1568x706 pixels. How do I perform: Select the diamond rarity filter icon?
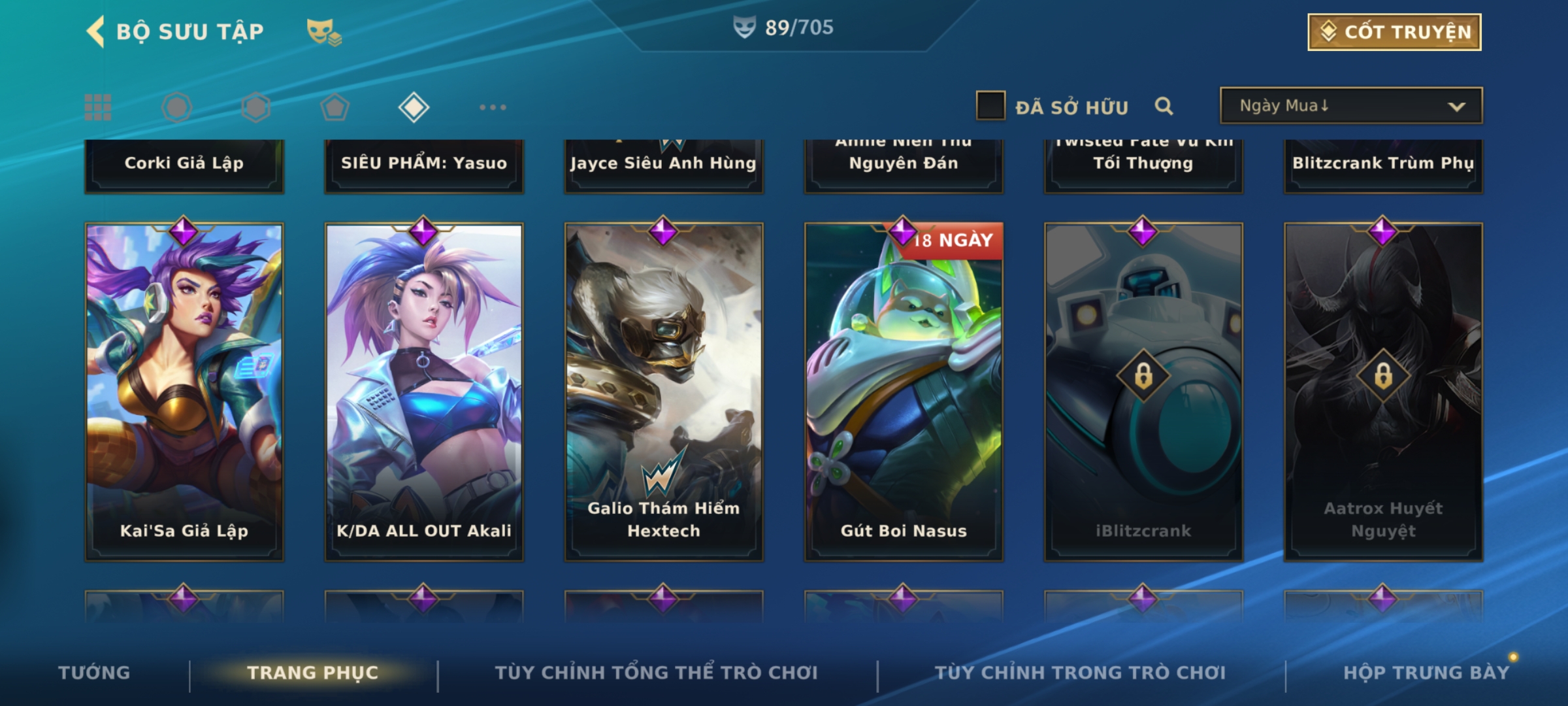click(414, 107)
